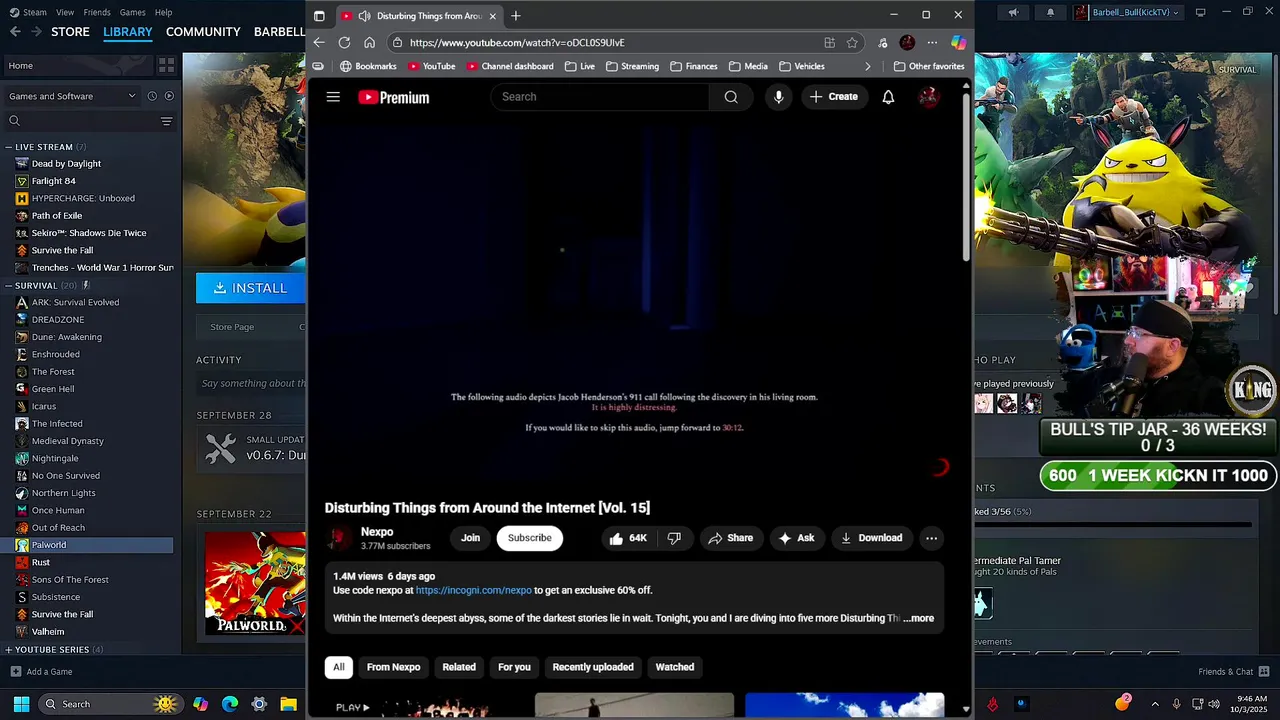
Task: Show more favorites bar items chevron
Action: click(867, 66)
